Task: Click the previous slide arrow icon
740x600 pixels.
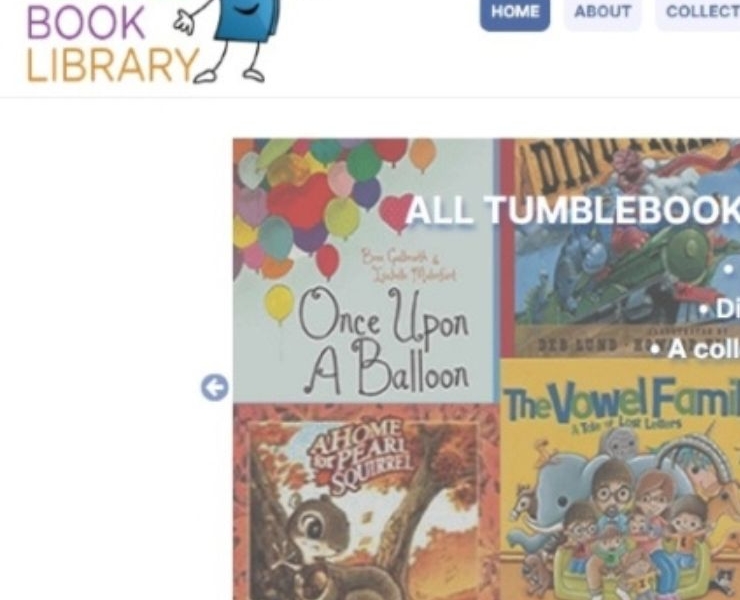Action: [215, 388]
